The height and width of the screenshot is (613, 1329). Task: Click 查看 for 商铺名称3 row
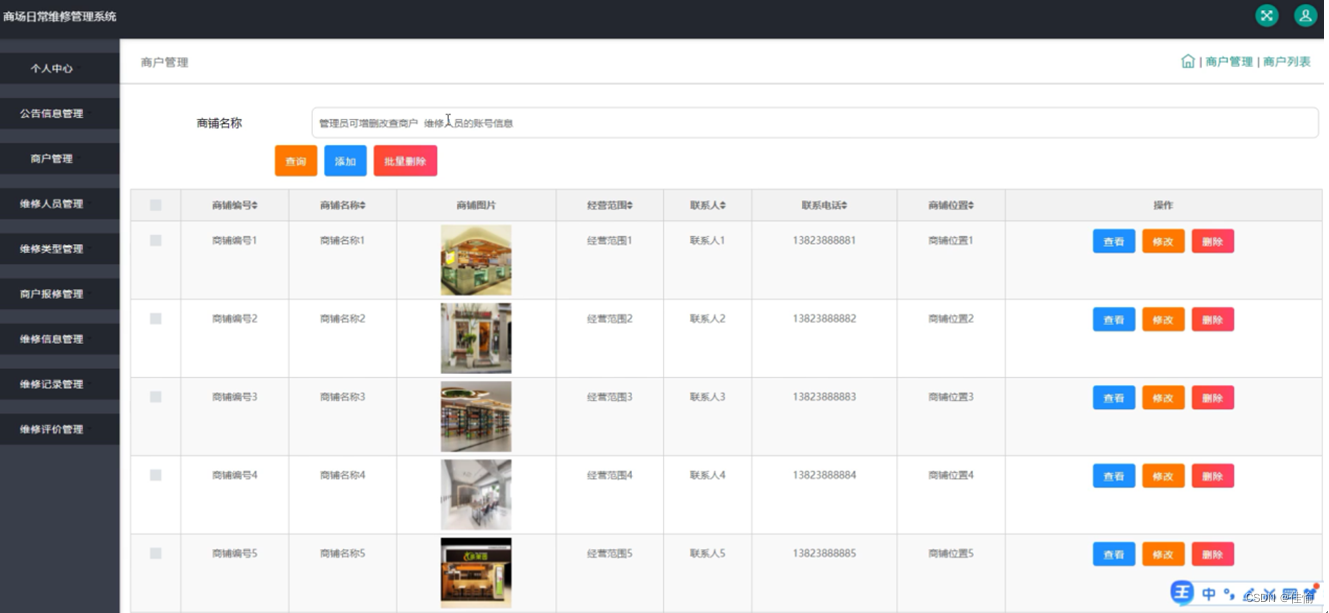1114,398
